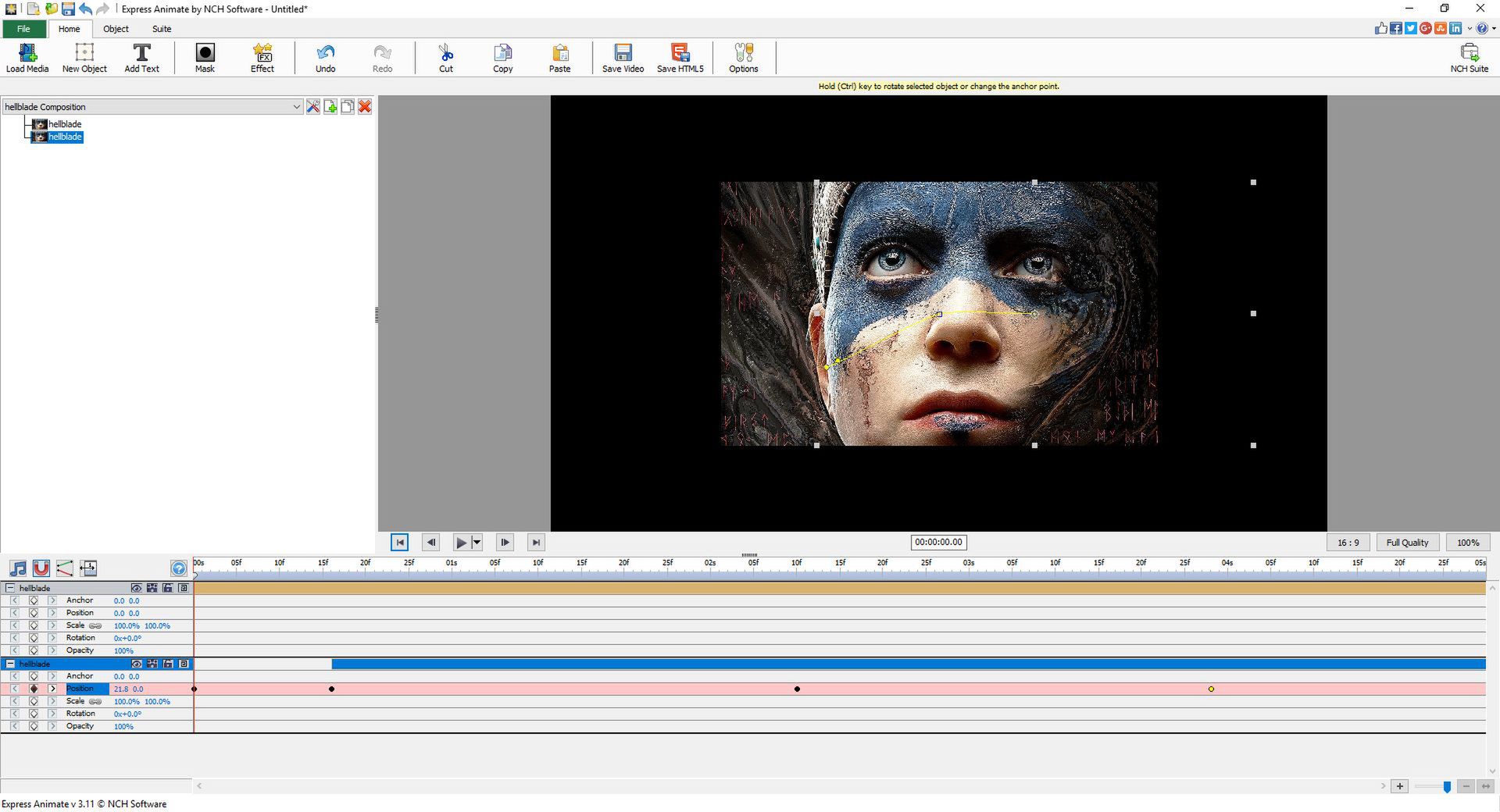This screenshot has width=1500, height=812.
Task: Switch to the Home tab
Action: click(x=69, y=29)
